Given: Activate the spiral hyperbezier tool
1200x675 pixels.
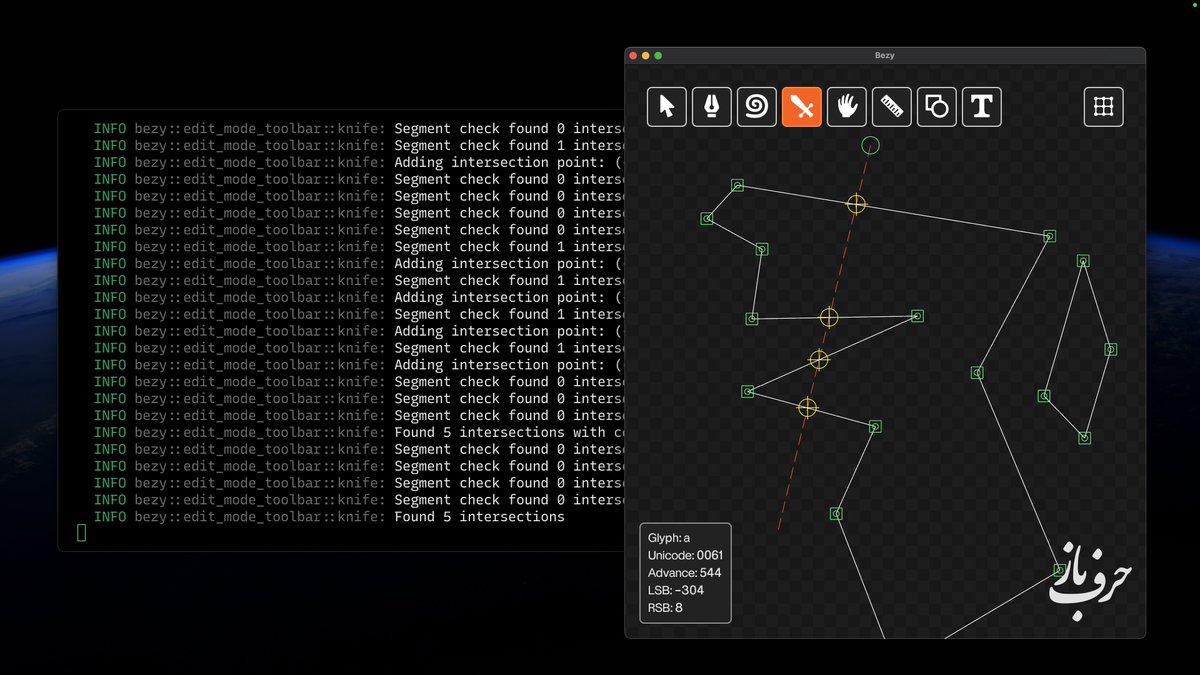Looking at the screenshot, I should click(757, 107).
